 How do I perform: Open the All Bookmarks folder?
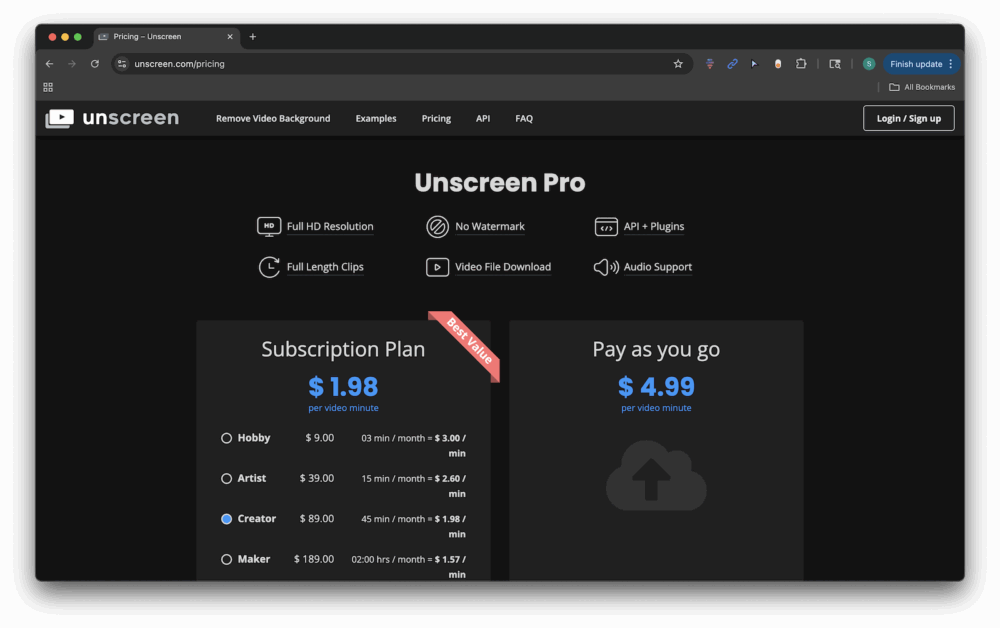pyautogui.click(x=922, y=87)
